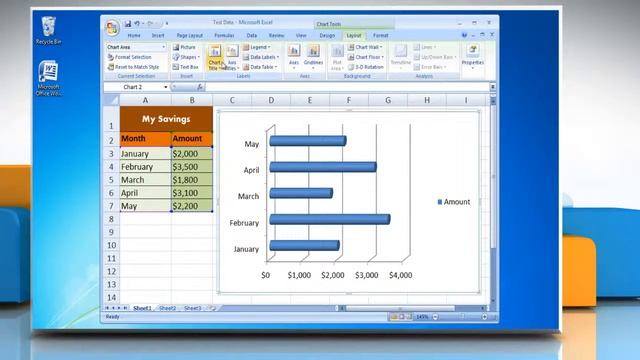640x360 pixels.
Task: Select column A header
Action: (x=145, y=100)
